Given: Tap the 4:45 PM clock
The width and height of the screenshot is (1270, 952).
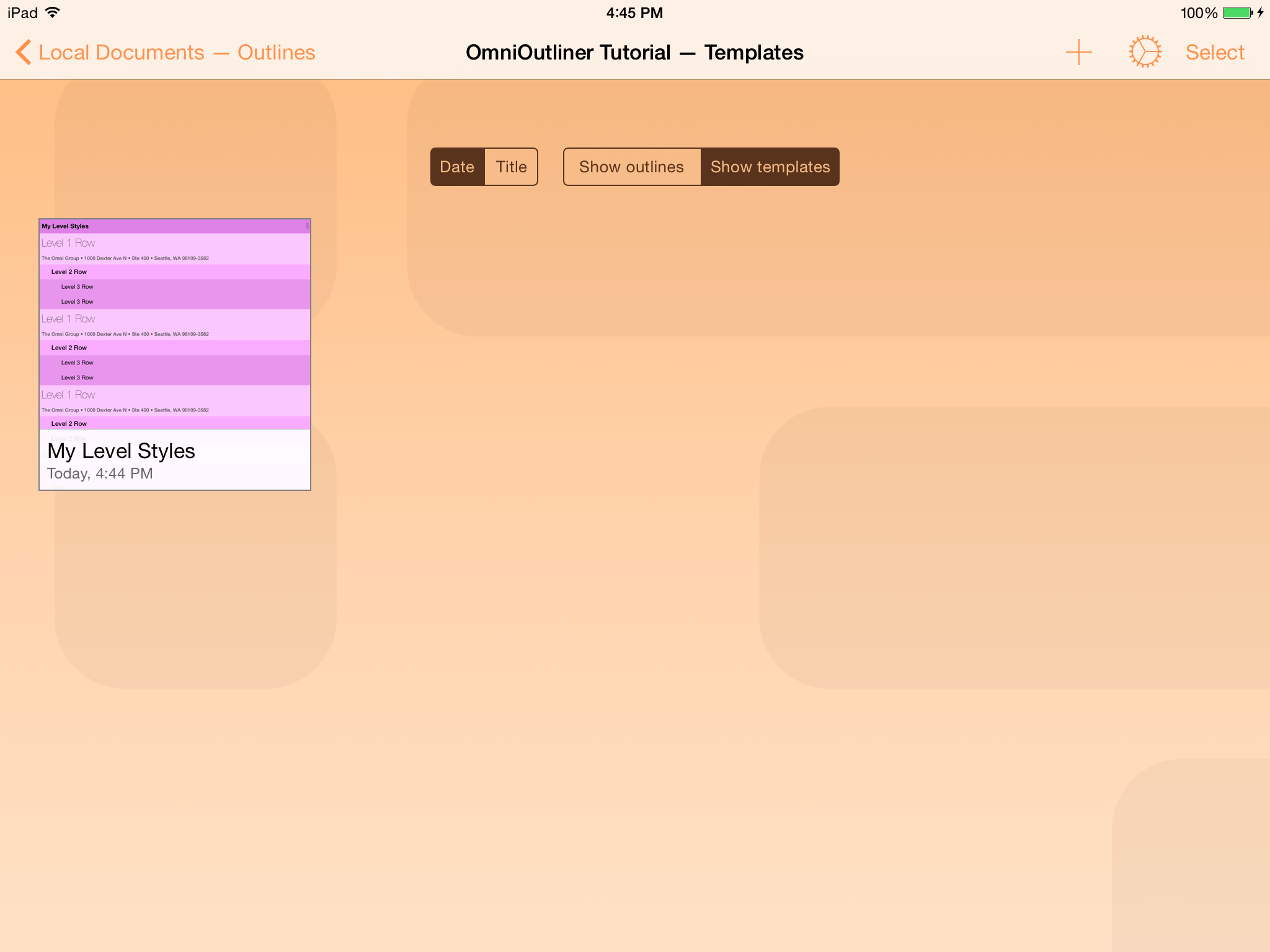Looking at the screenshot, I should 634,13.
